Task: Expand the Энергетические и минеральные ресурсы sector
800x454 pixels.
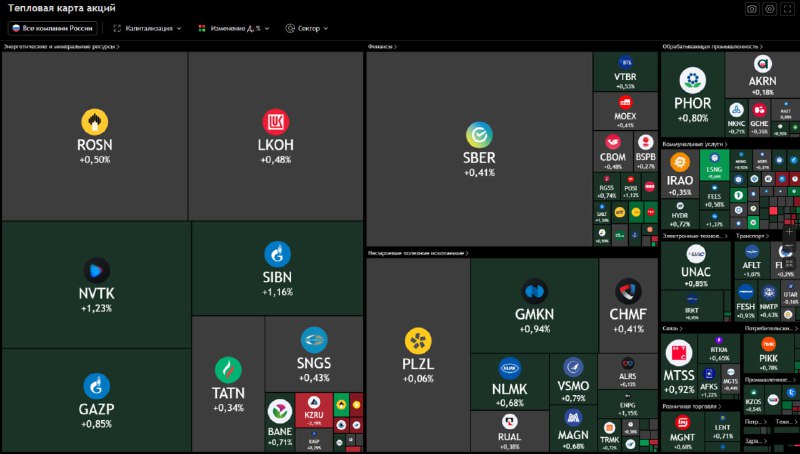Action: [62, 46]
